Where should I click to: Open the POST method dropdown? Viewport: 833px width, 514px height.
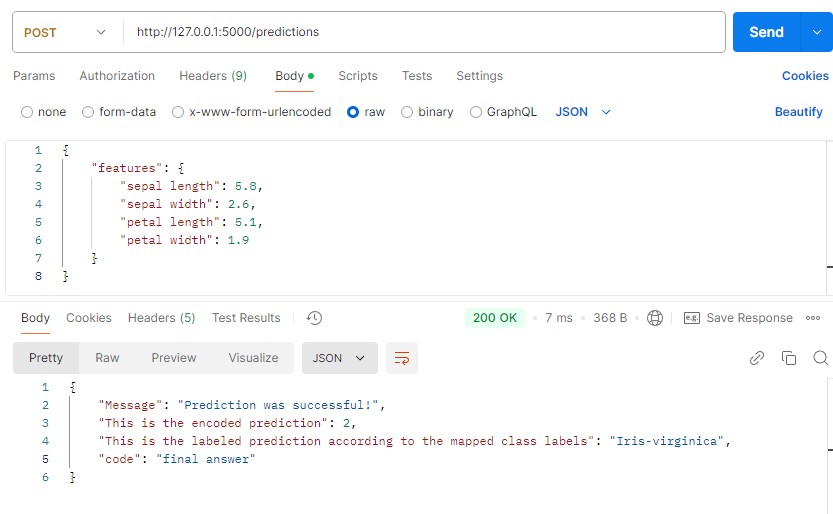65,32
